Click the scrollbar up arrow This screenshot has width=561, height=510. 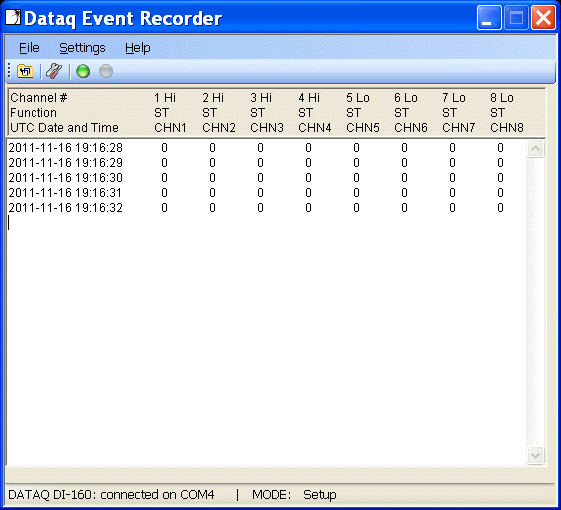click(x=536, y=149)
